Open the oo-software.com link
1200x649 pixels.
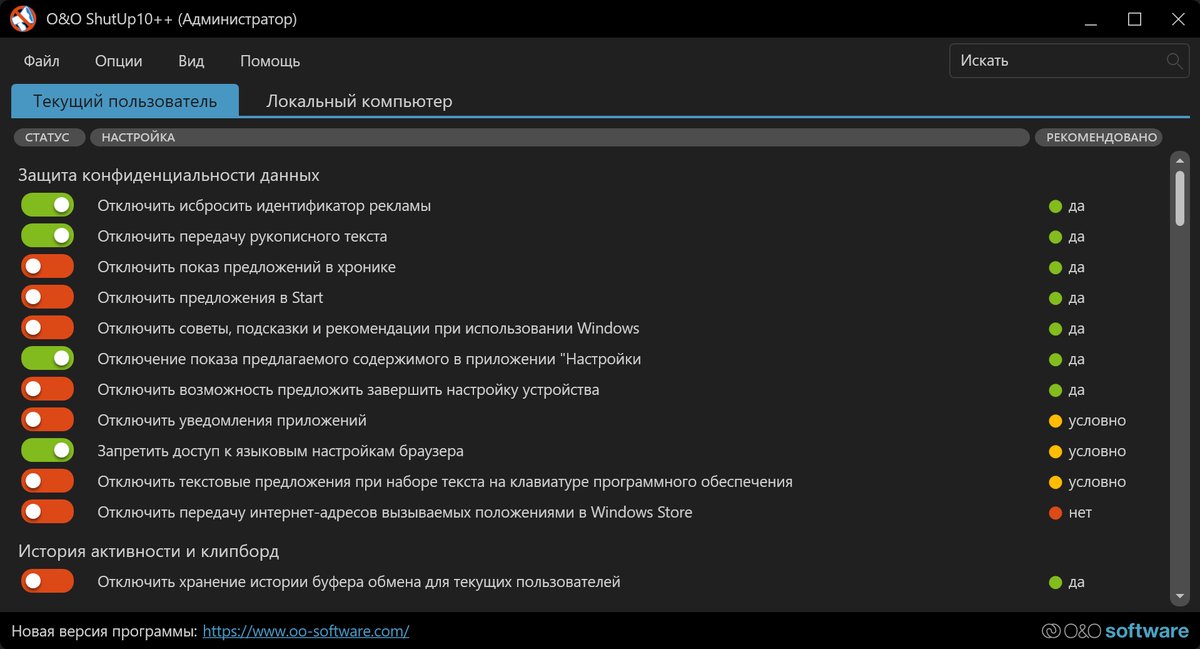click(x=306, y=631)
